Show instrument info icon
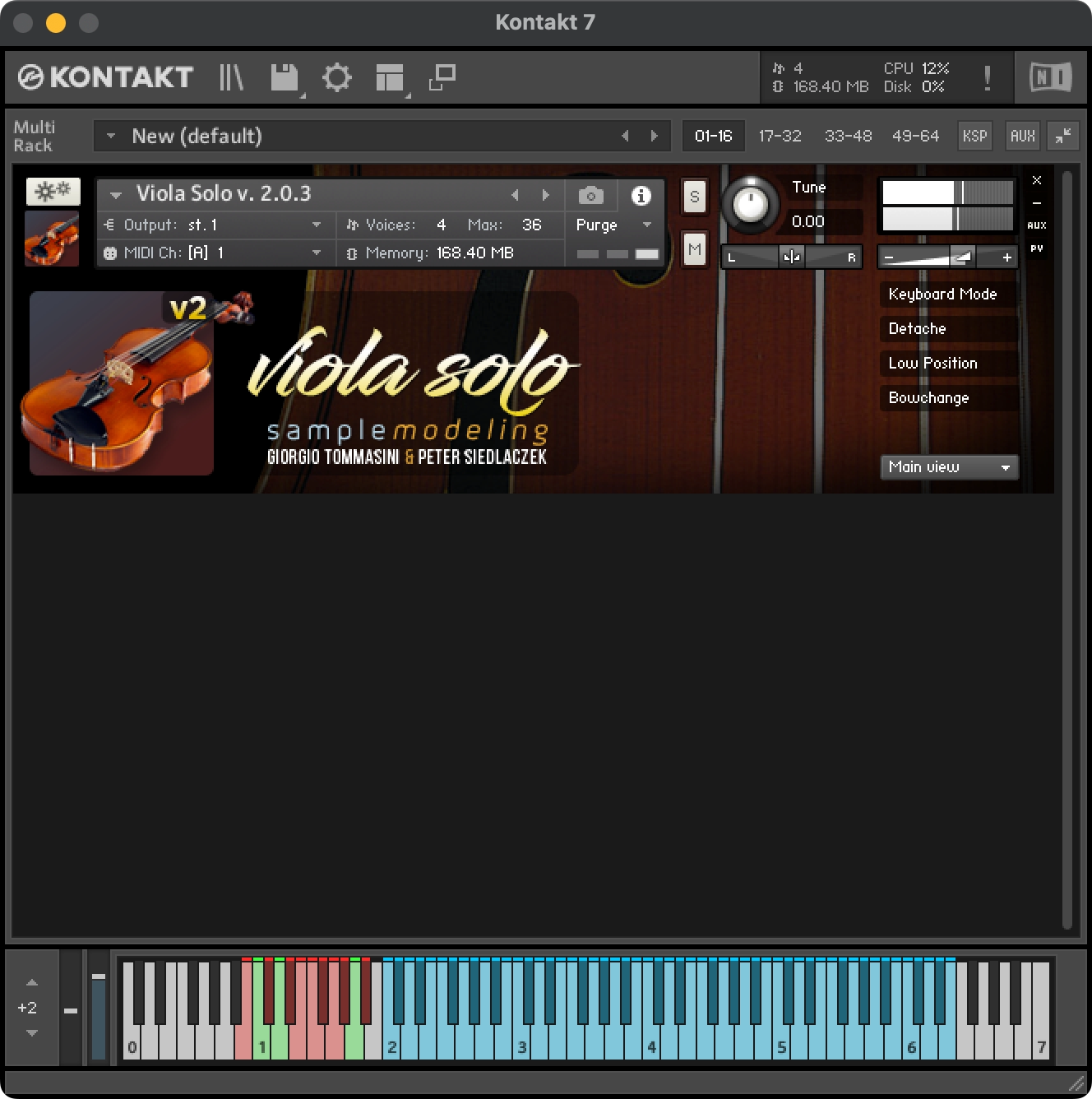This screenshot has height=1099, width=1092. tap(641, 196)
